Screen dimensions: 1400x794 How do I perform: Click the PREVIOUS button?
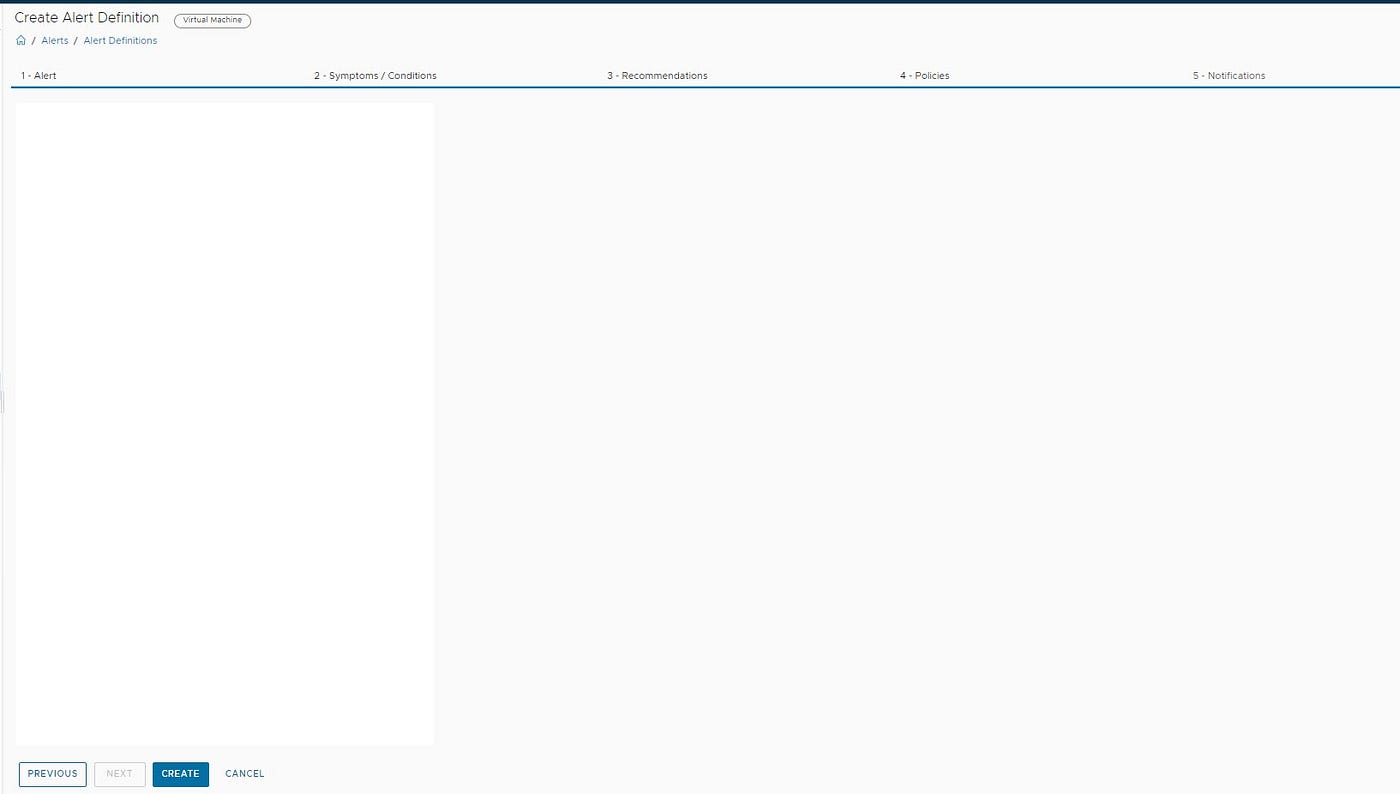click(53, 774)
